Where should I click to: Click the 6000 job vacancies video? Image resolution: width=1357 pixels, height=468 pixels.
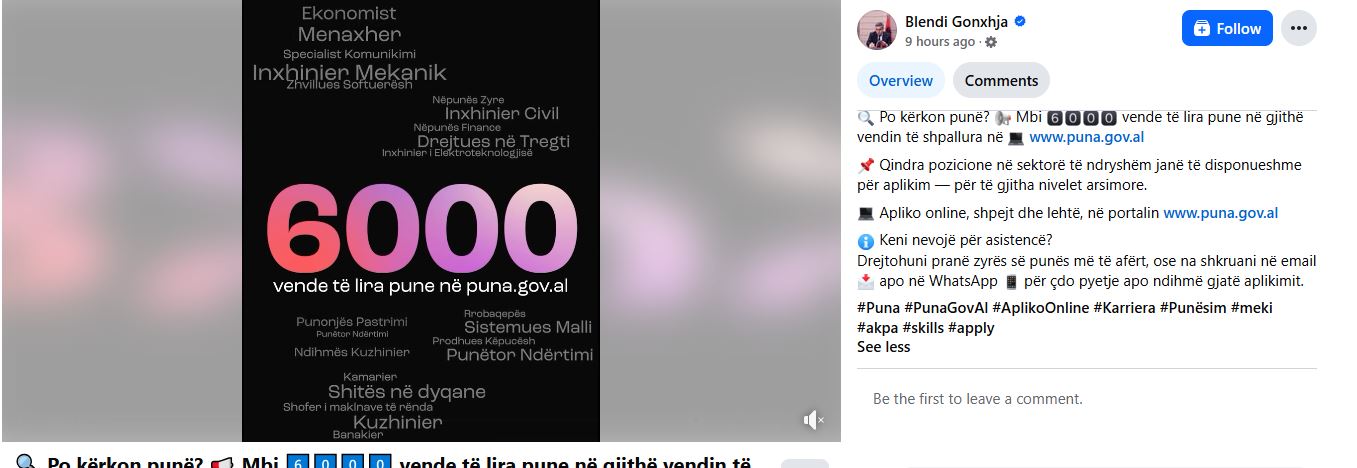[x=421, y=221]
